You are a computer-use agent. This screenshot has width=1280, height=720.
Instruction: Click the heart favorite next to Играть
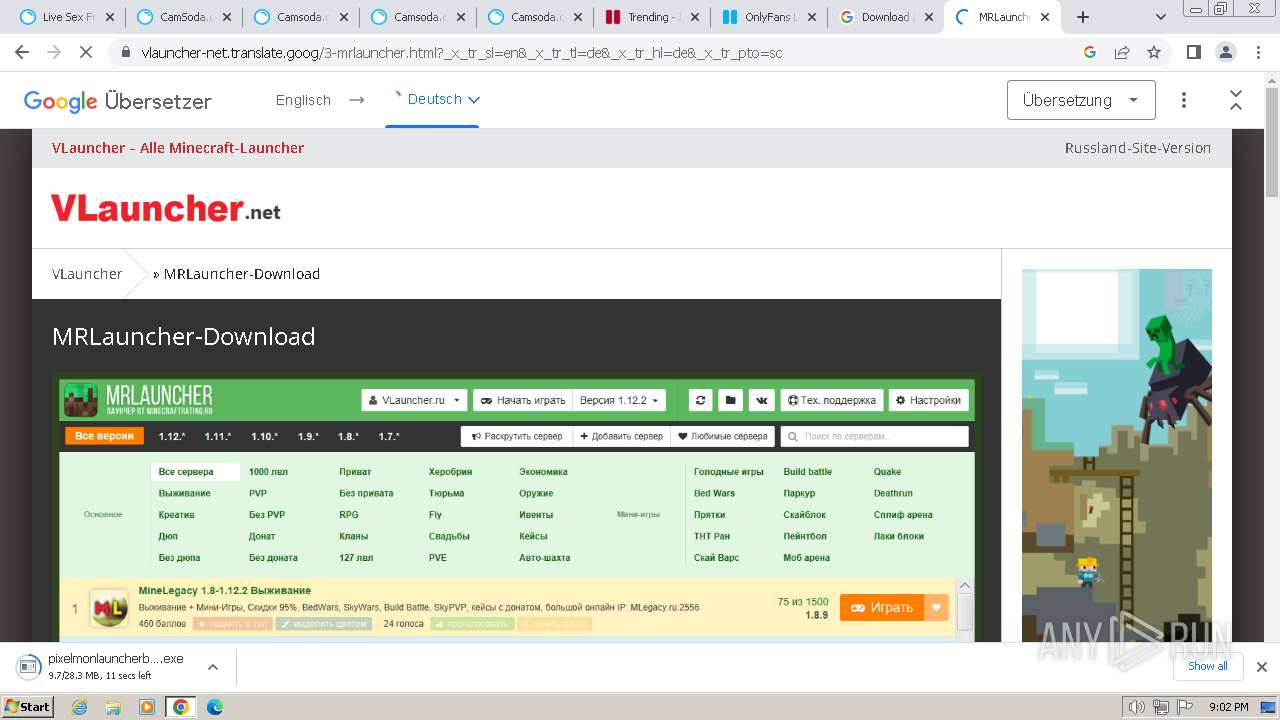[x=937, y=607]
